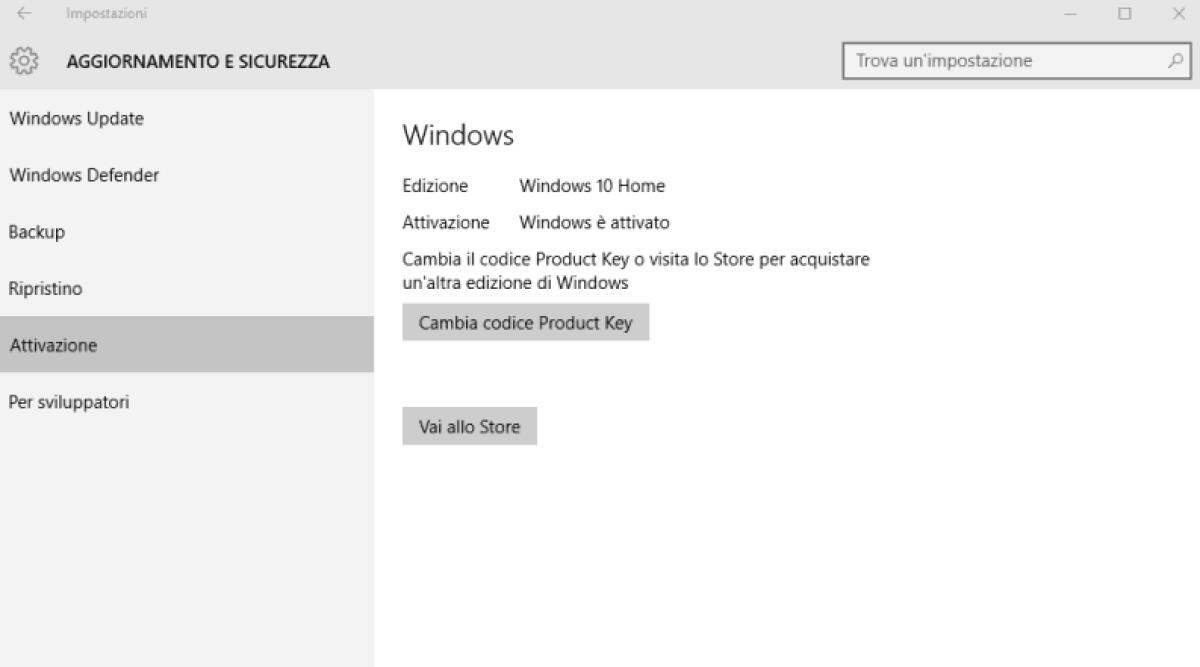Screen dimensions: 1200x667
Task: Click the magnifier icon to search settings
Action: [x=1176, y=61]
